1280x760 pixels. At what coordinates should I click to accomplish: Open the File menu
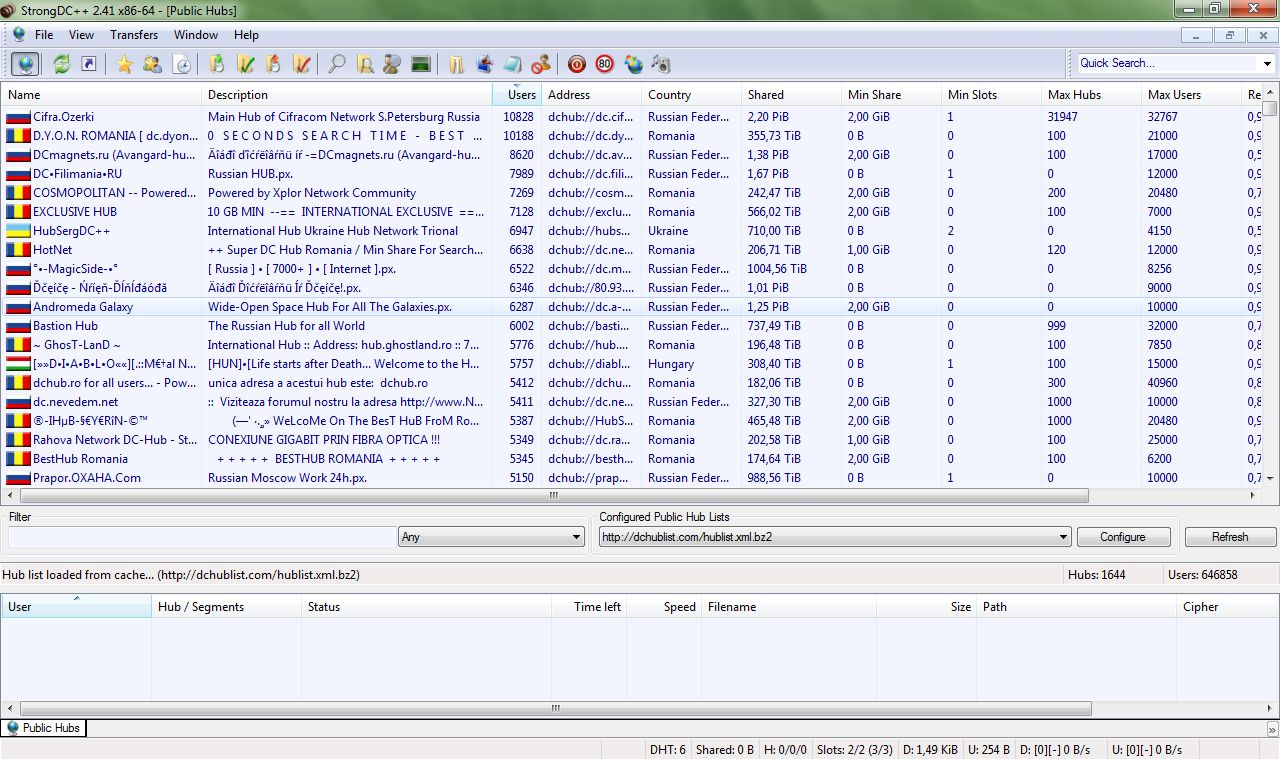[44, 35]
